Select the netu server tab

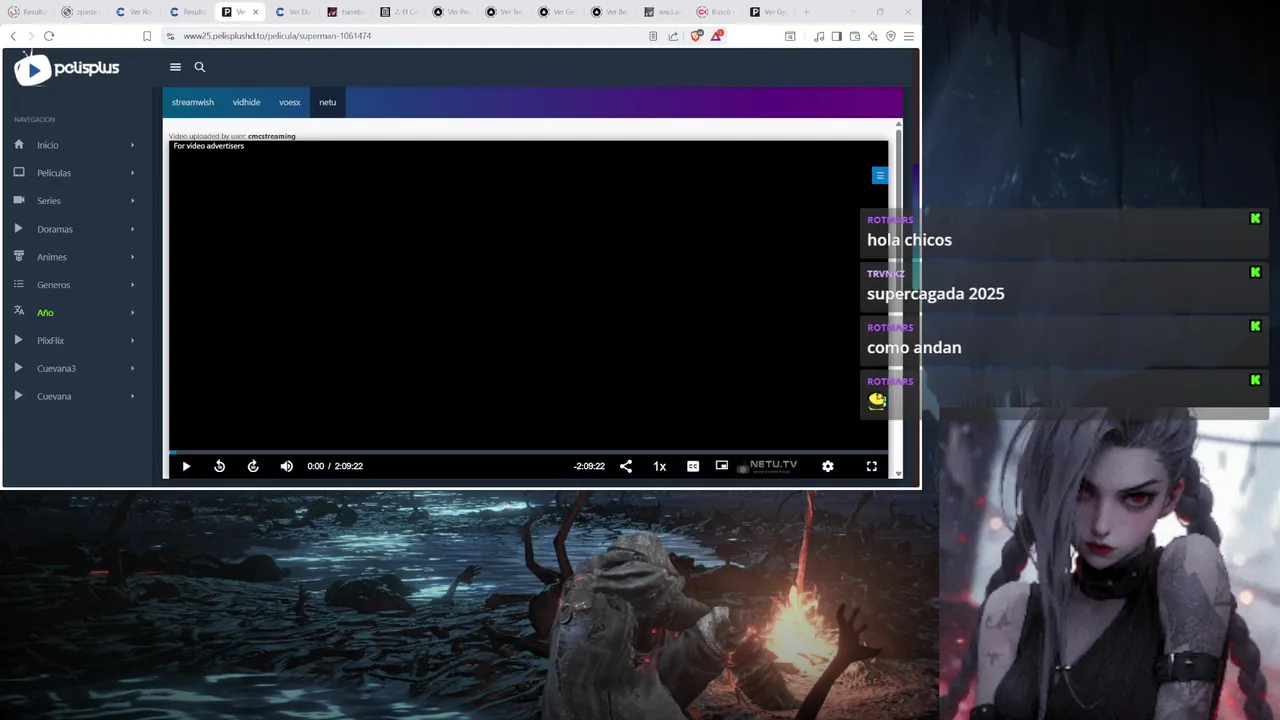(327, 102)
